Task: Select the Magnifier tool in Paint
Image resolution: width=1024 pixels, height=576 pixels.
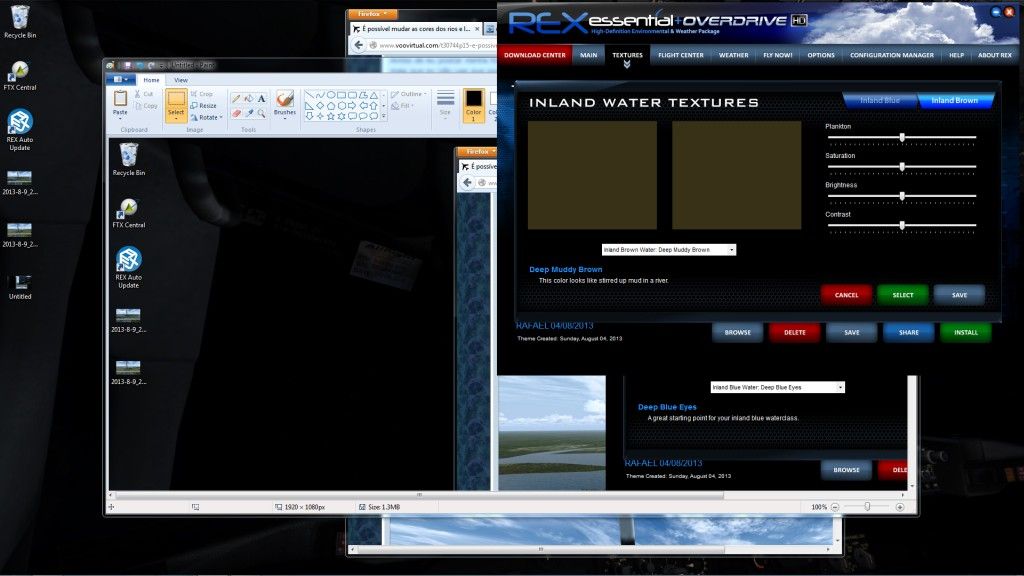Action: pyautogui.click(x=261, y=113)
